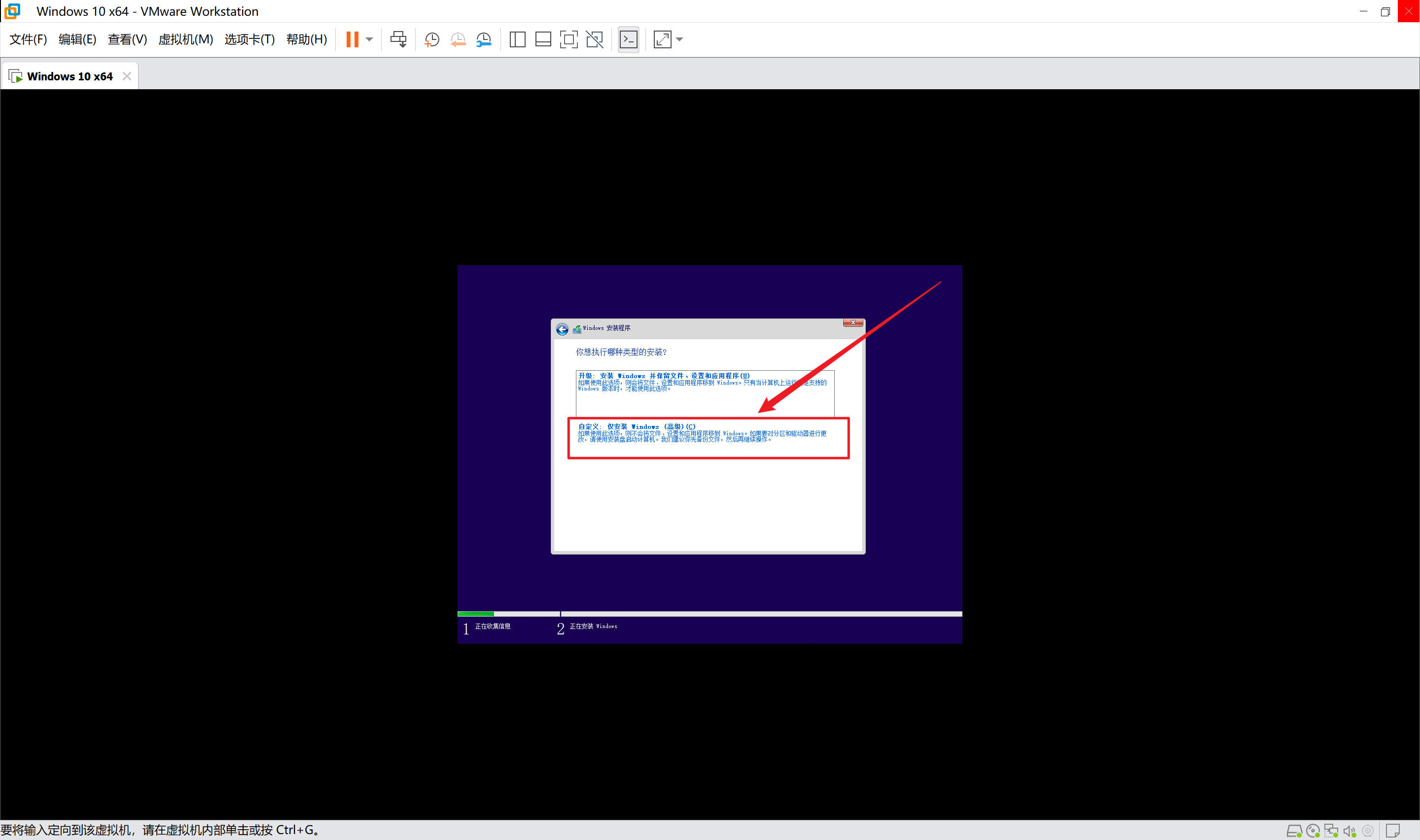The height and width of the screenshot is (840, 1420).
Task: Open the snapshot manager
Action: click(x=484, y=39)
